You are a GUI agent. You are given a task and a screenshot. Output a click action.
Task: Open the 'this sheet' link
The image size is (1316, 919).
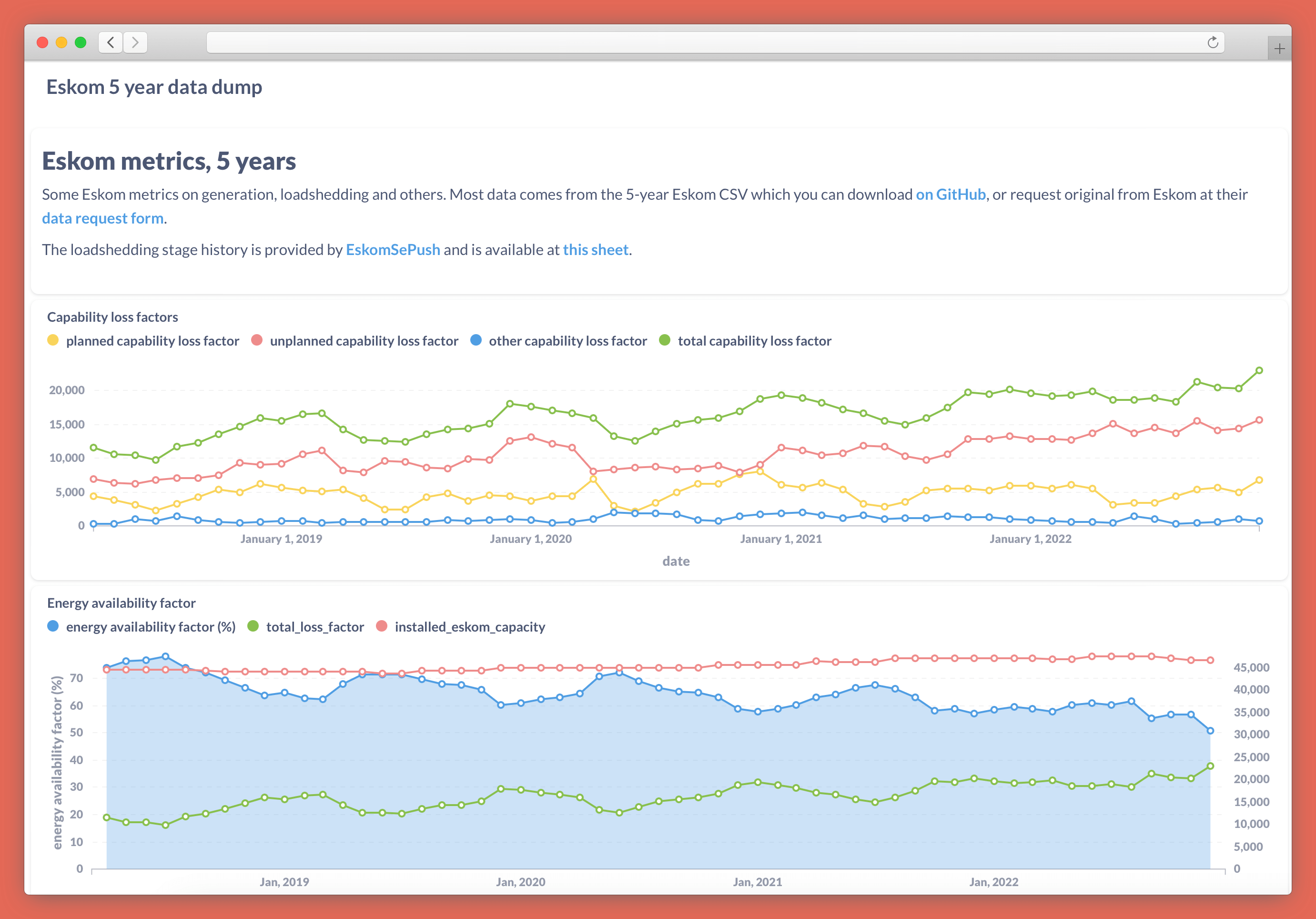point(596,250)
